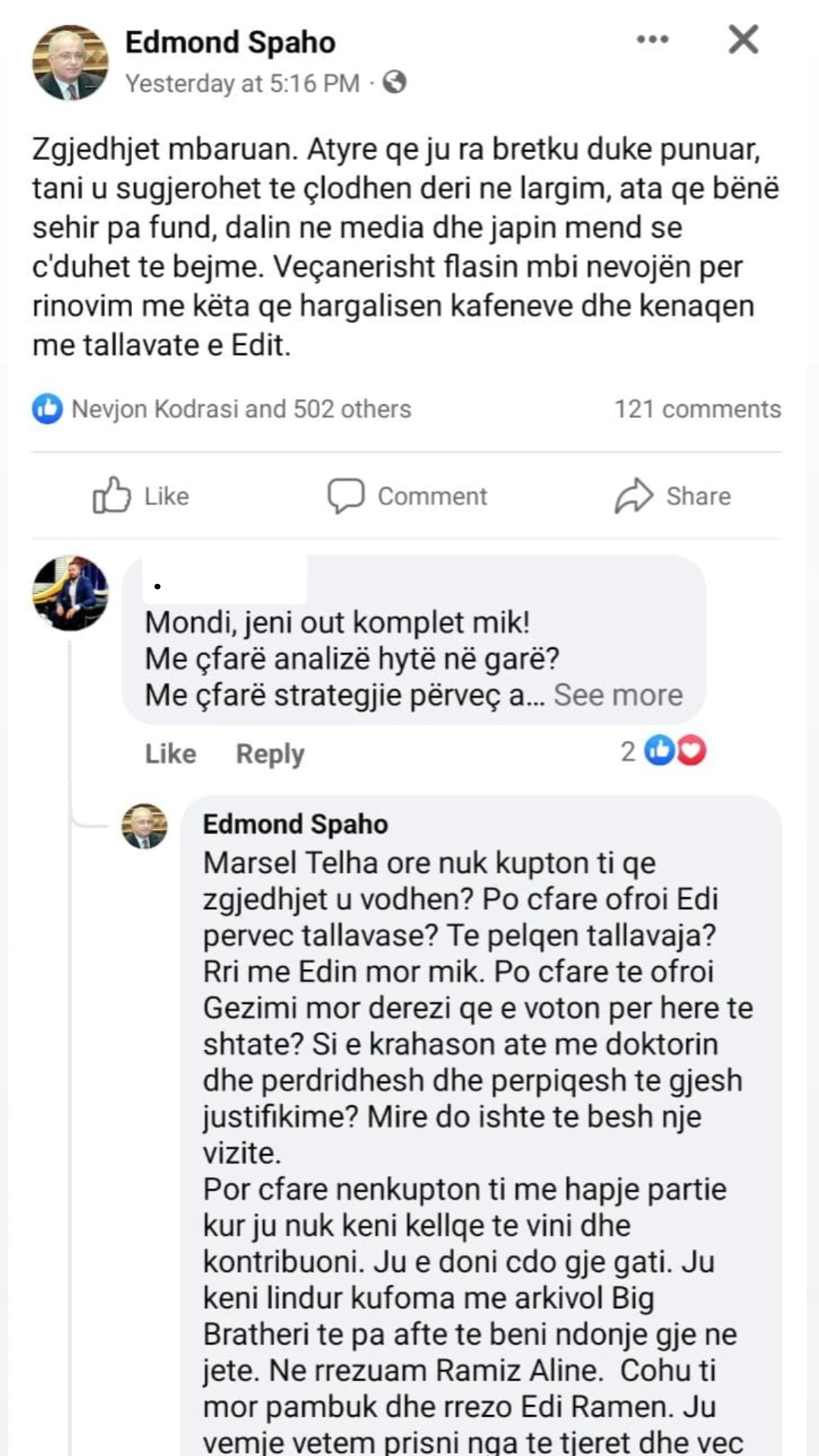Click the blue thumbs-up reaction on the comment
Viewport: 819px width, 1456px height.
click(659, 751)
